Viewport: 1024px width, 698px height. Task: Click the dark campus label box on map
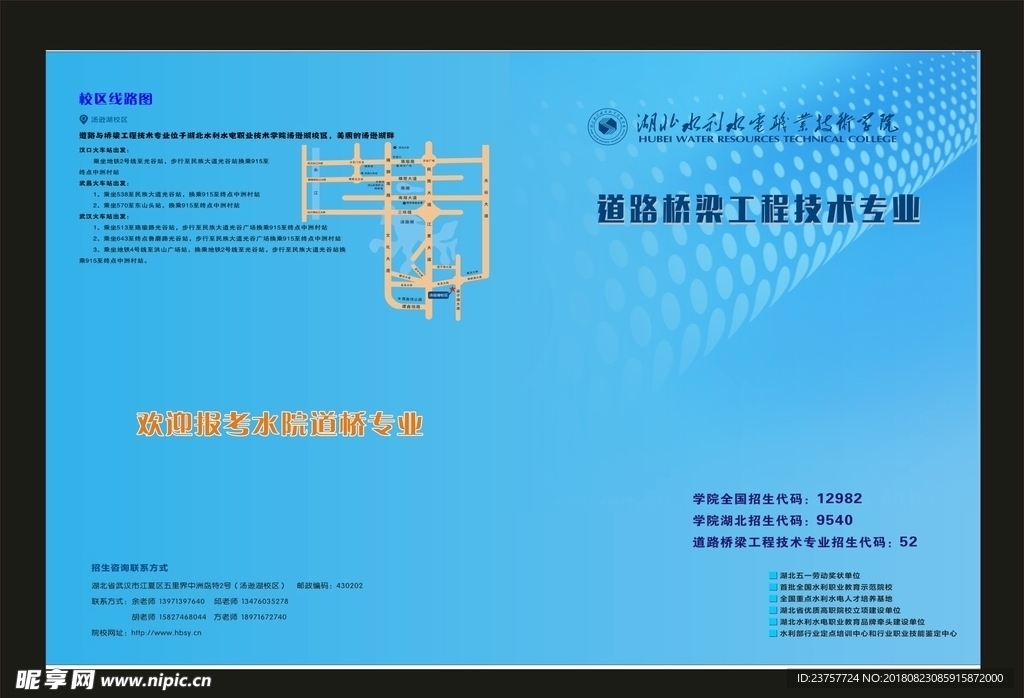point(438,295)
